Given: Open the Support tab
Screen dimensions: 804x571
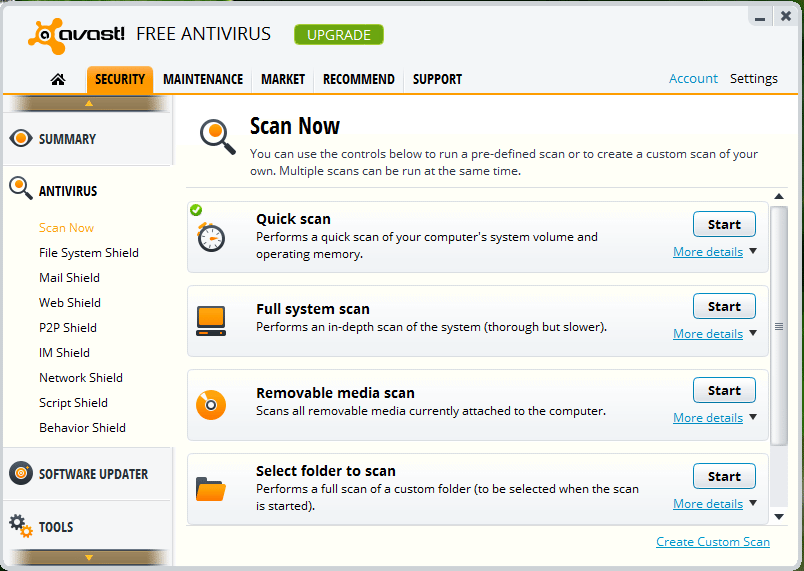Looking at the screenshot, I should pos(437,79).
